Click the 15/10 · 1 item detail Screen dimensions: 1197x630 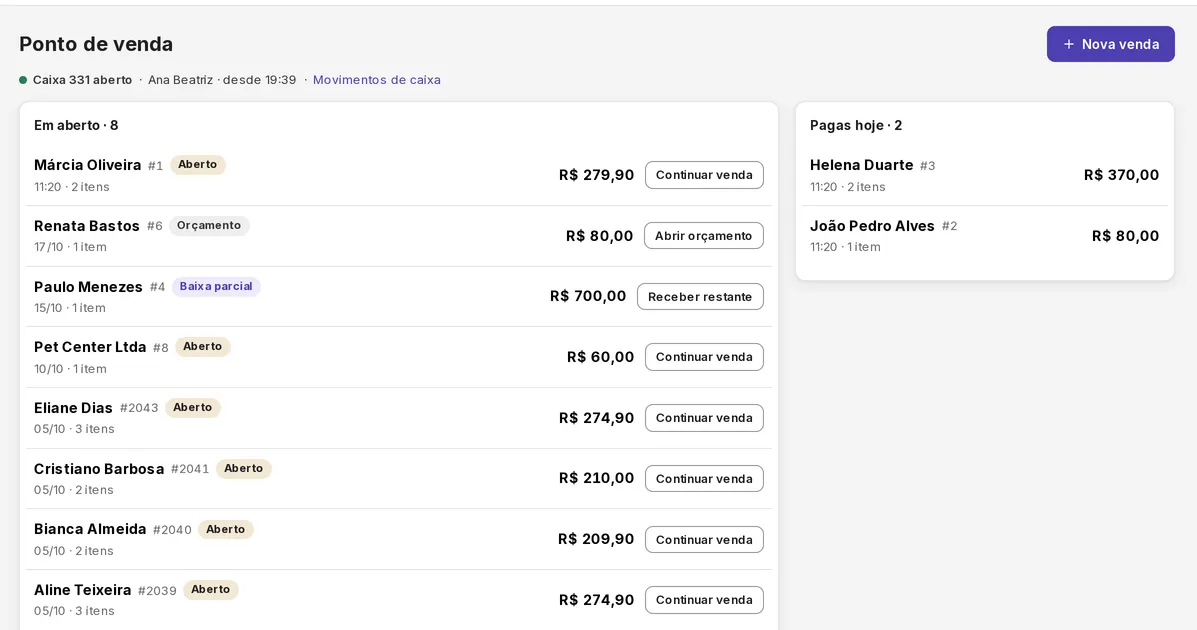(69, 308)
